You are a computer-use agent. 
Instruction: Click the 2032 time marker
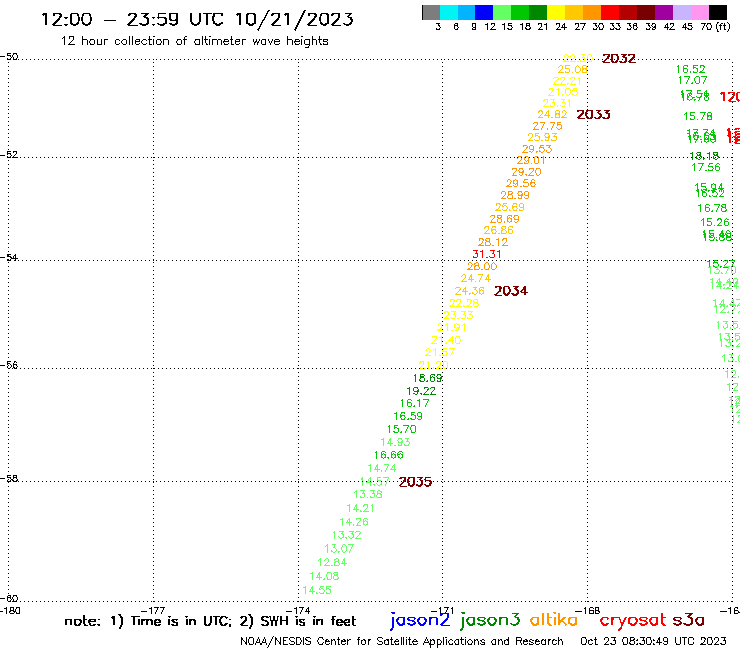click(x=619, y=59)
